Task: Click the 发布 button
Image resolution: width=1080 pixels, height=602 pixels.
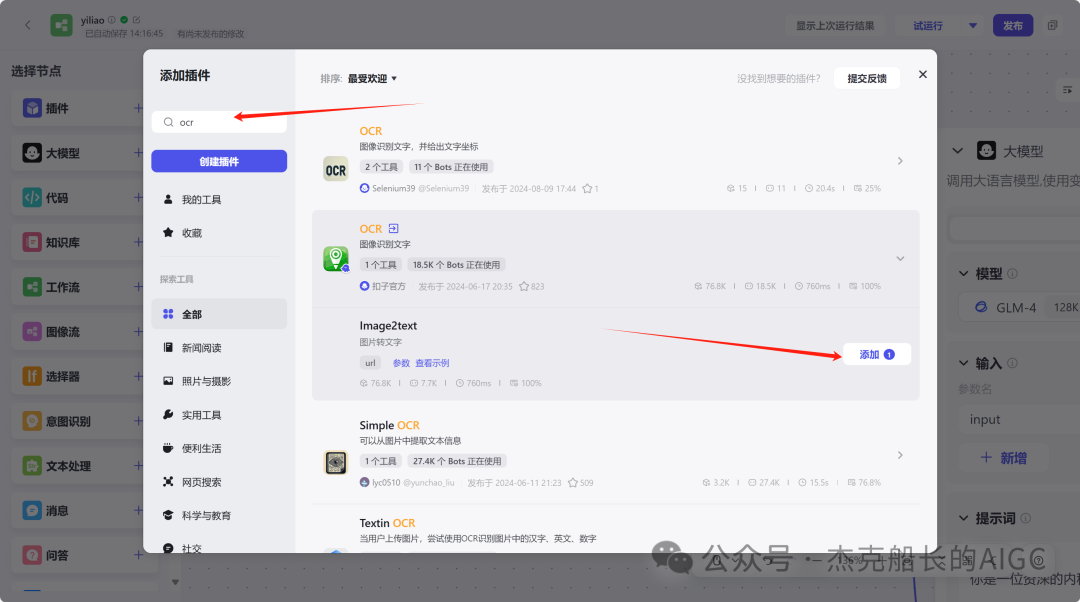Action: point(1012,25)
